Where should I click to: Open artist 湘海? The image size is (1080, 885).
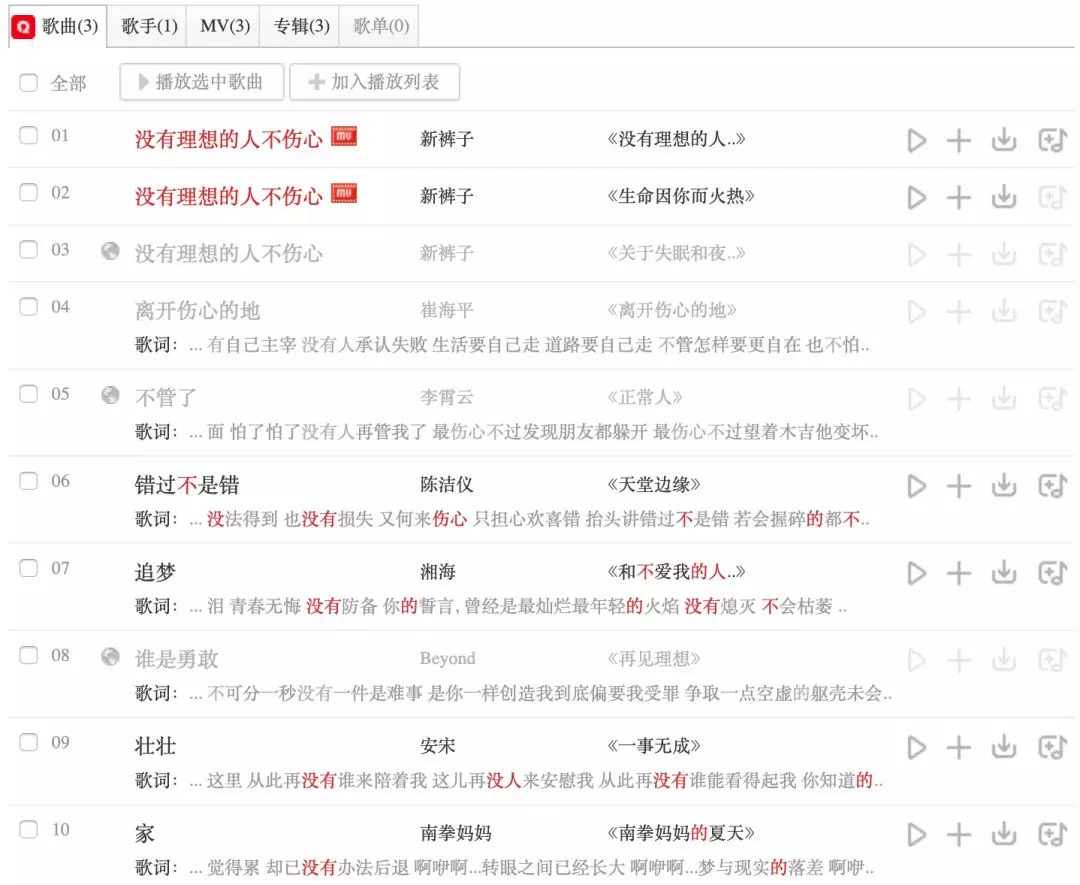(438, 572)
